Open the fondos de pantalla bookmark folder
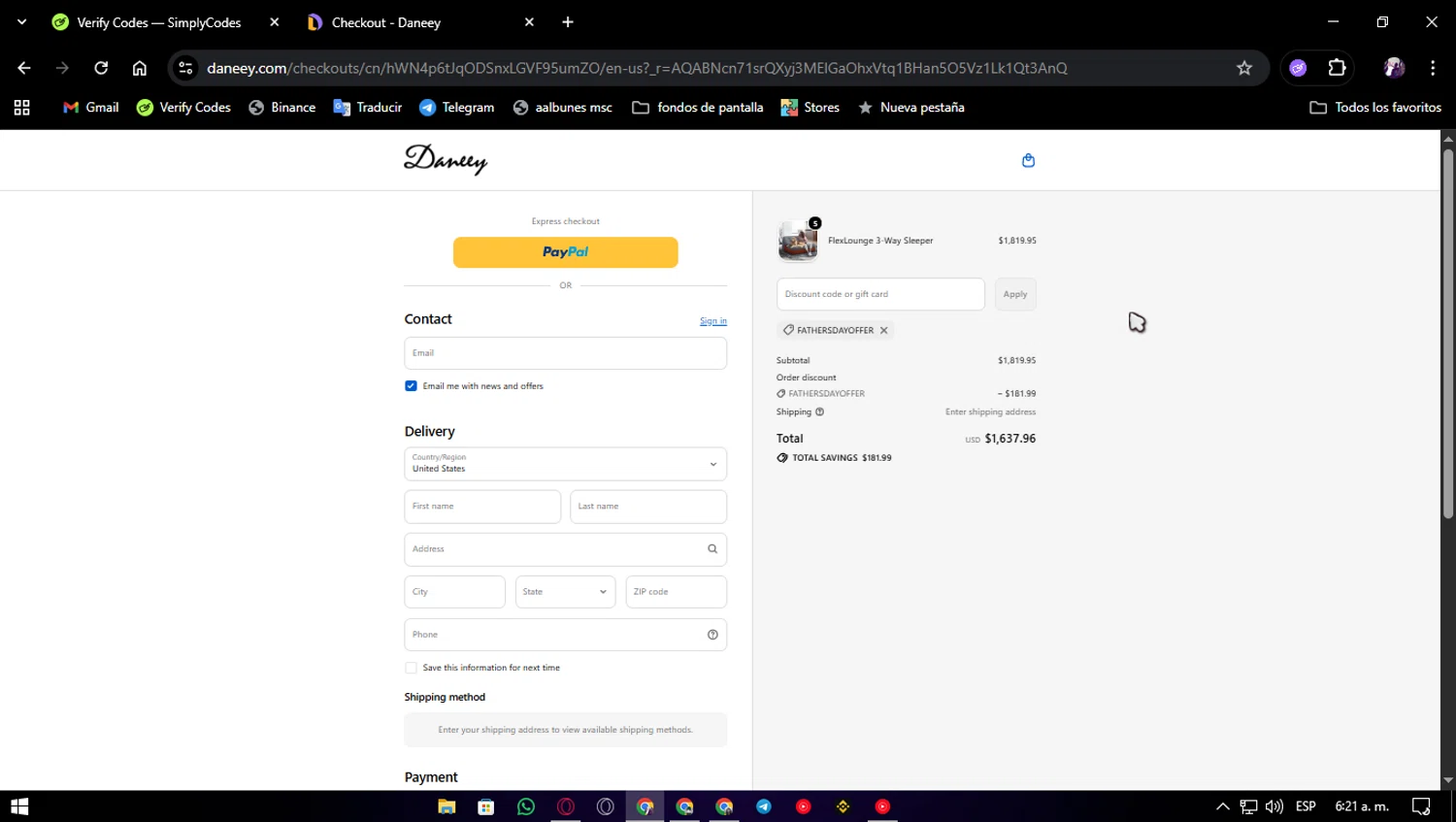The width and height of the screenshot is (1456, 822). [x=698, y=108]
